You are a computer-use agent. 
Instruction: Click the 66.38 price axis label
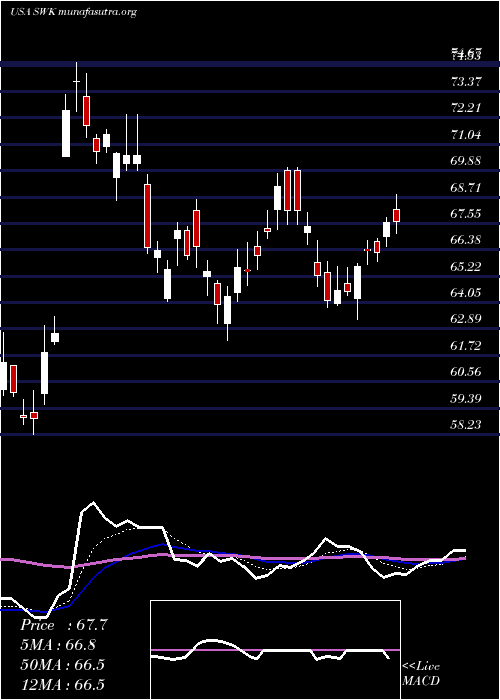466,240
